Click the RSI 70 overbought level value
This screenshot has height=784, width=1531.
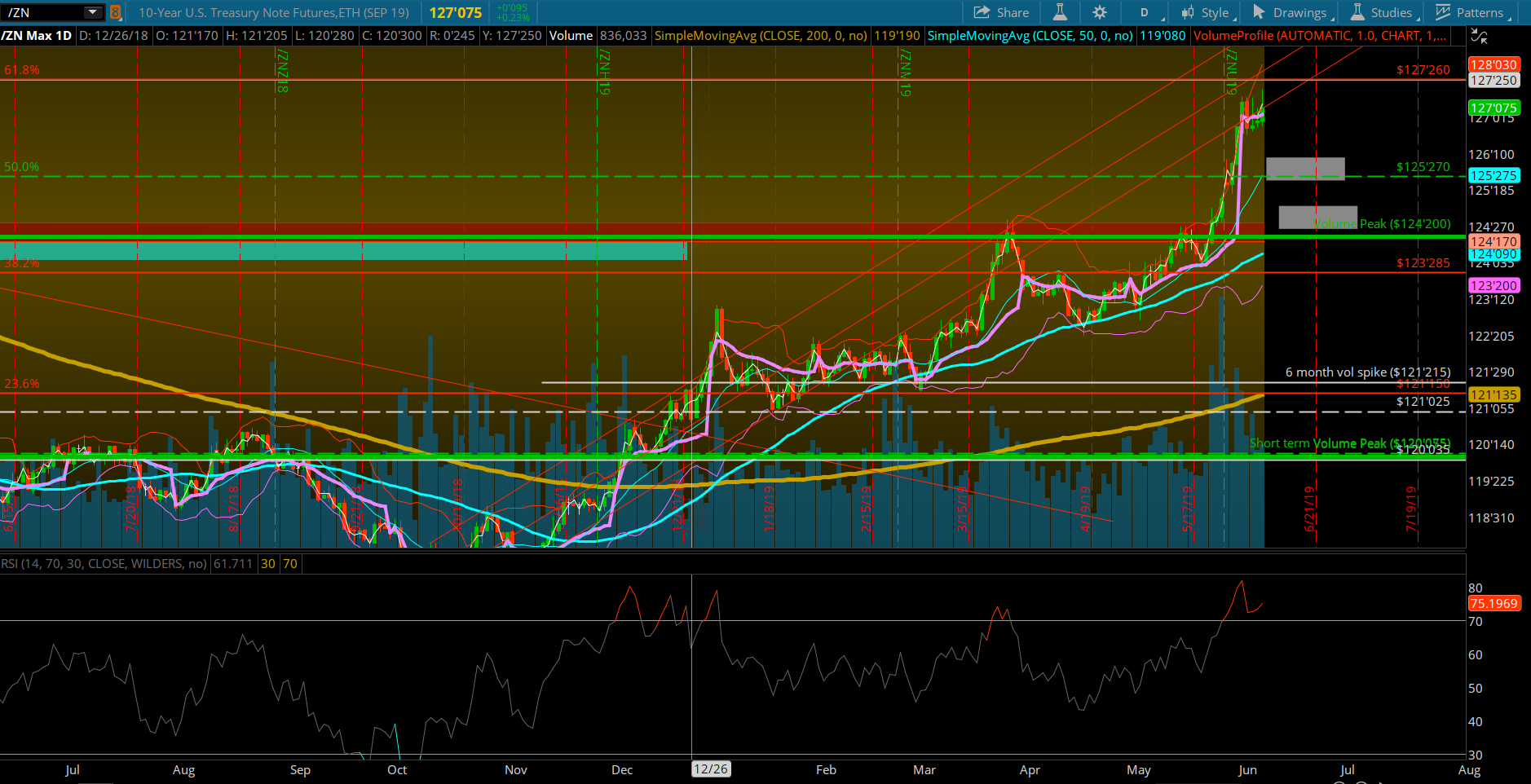click(290, 564)
